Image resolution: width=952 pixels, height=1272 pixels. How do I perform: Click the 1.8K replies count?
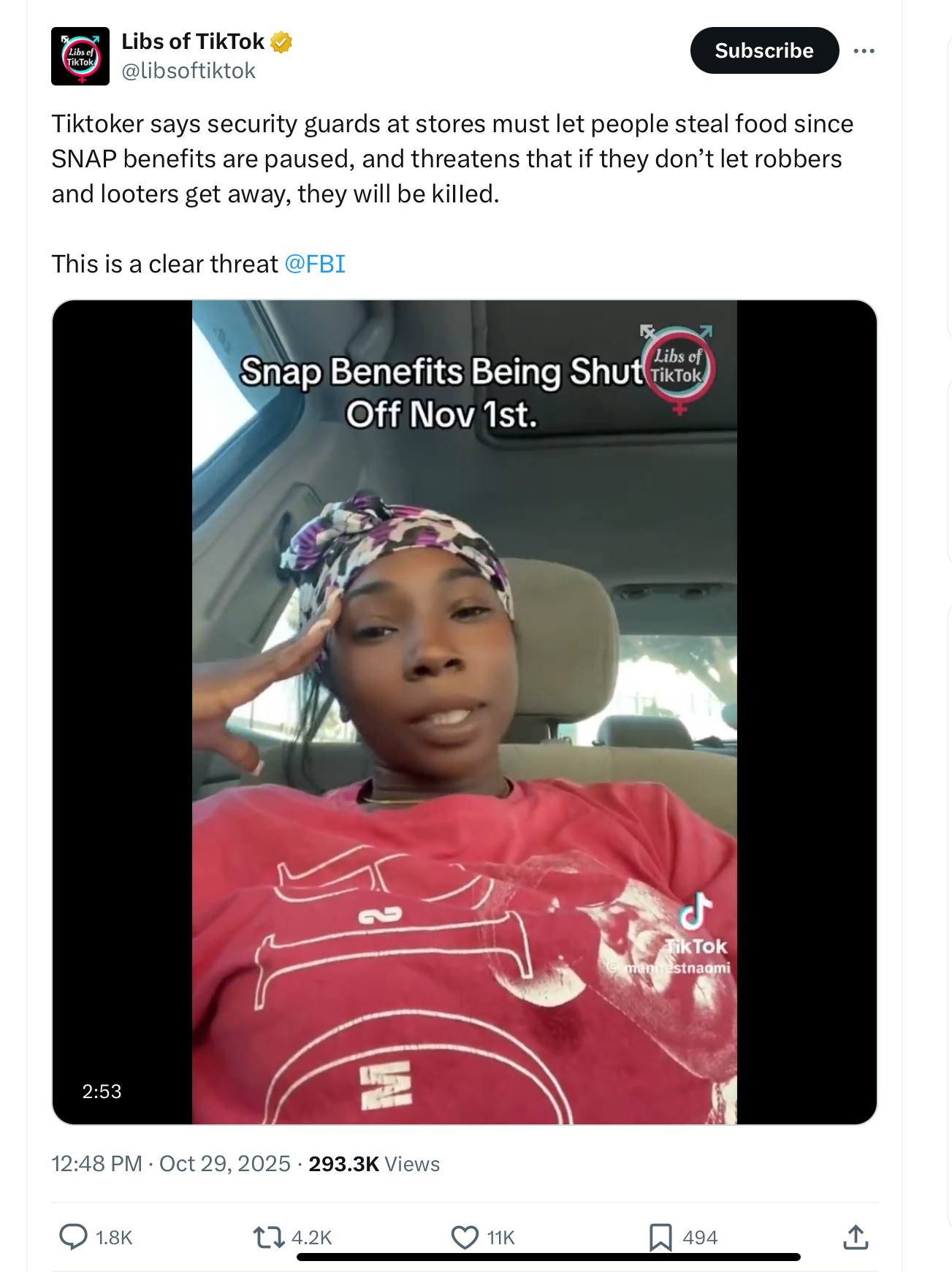[x=114, y=1238]
